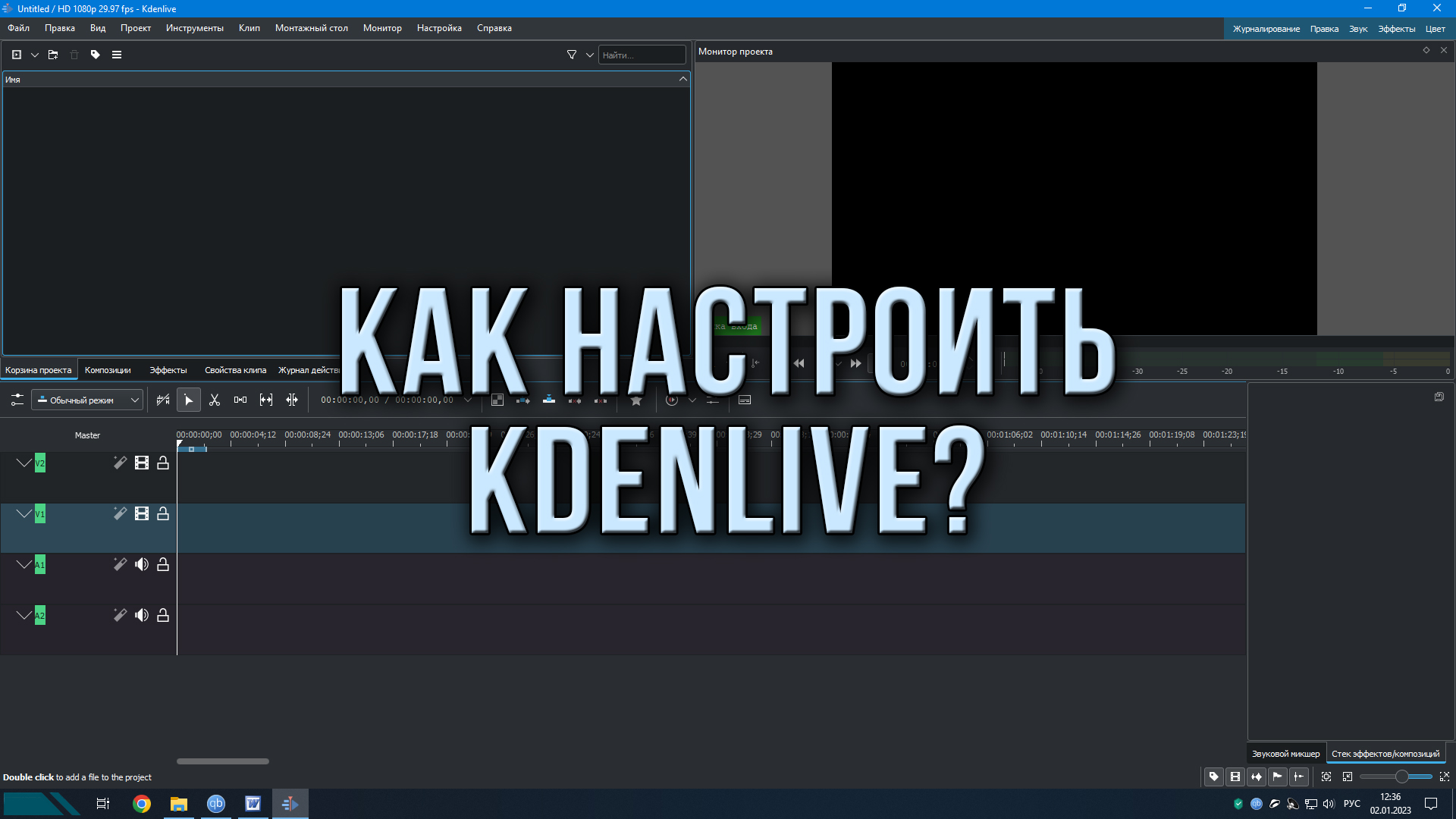
Task: Open the "Настройка" menu
Action: [x=439, y=28]
